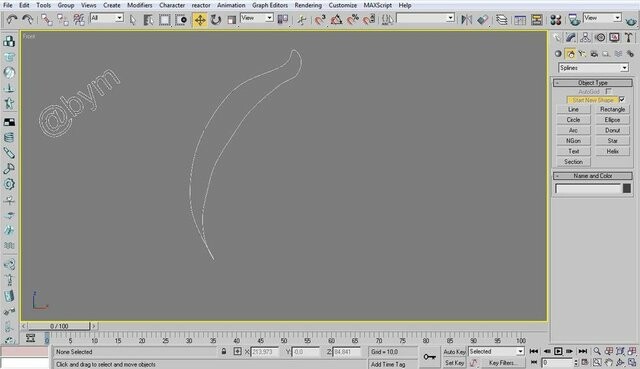Screen dimensions: 640x369
Task: Select the Shapes category icon
Action: tap(570, 54)
